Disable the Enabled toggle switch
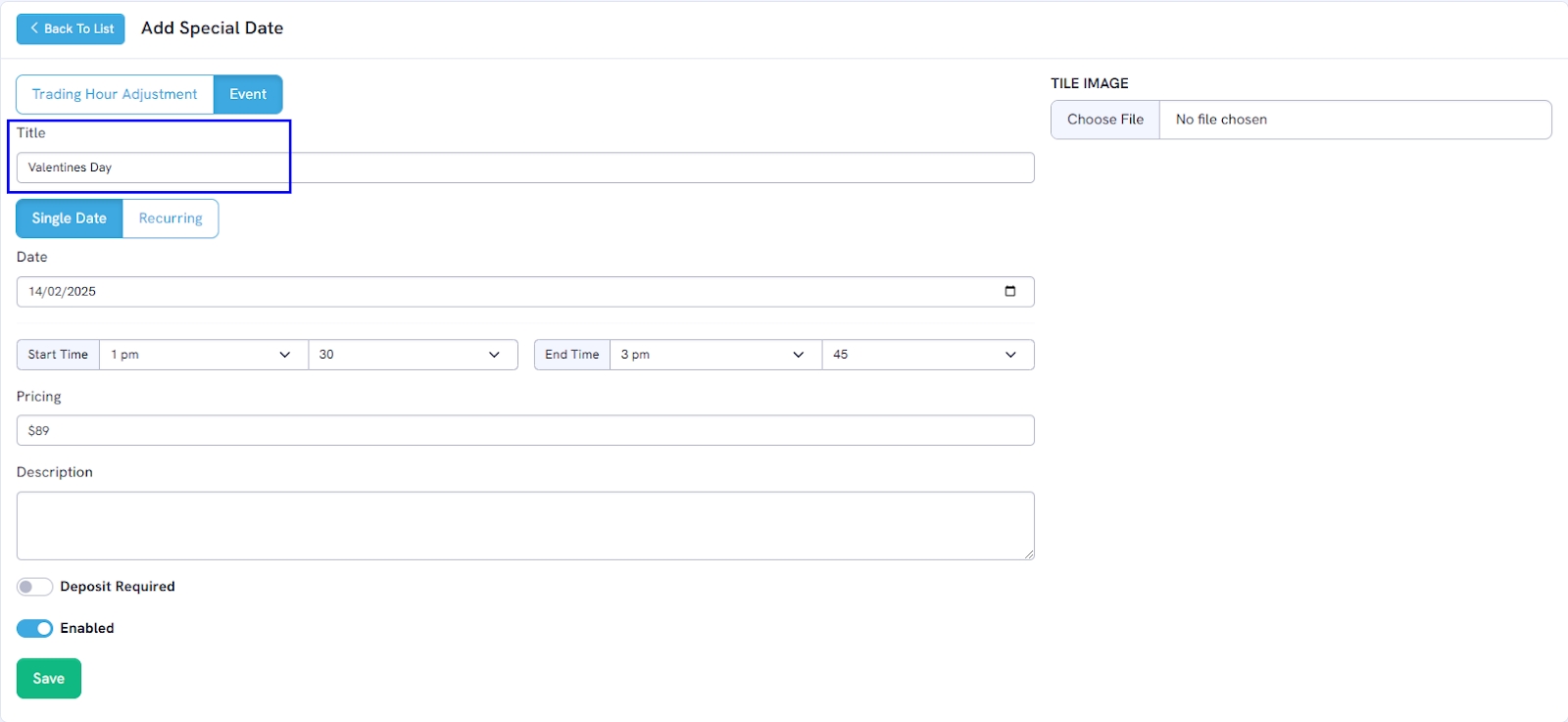Viewport: 1568px width, 722px height. click(x=34, y=628)
